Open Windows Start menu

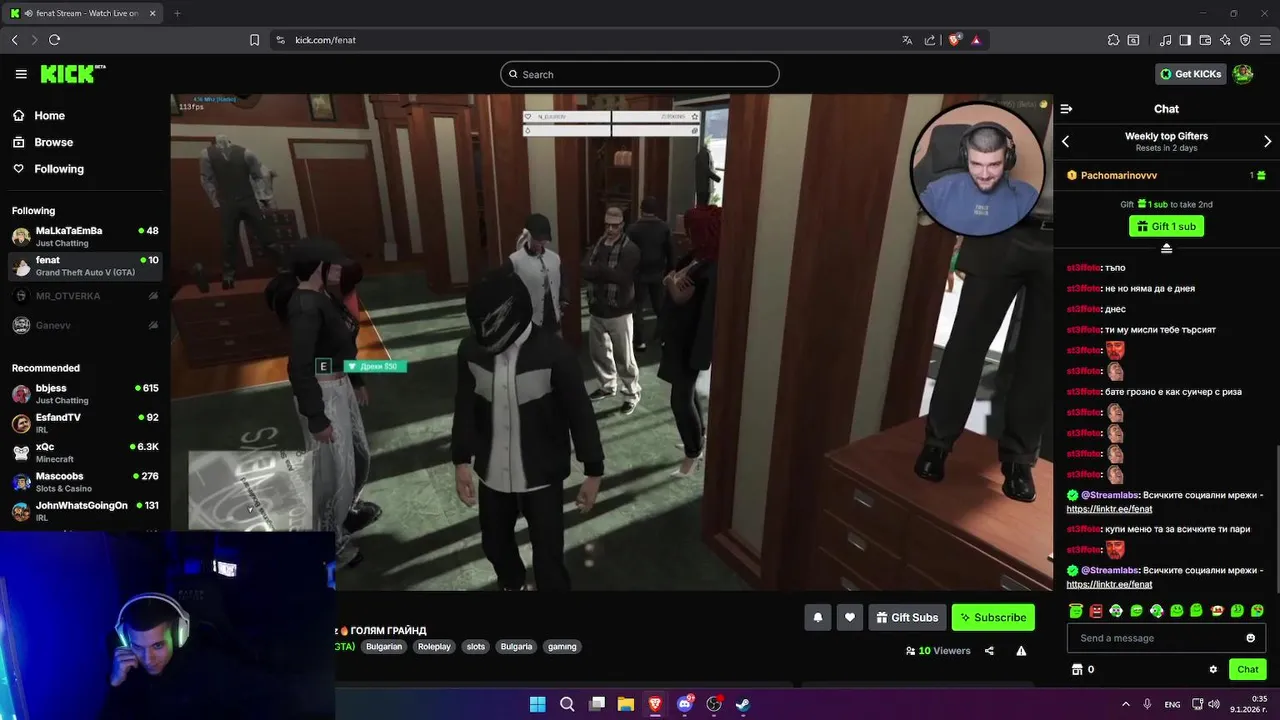pos(537,704)
